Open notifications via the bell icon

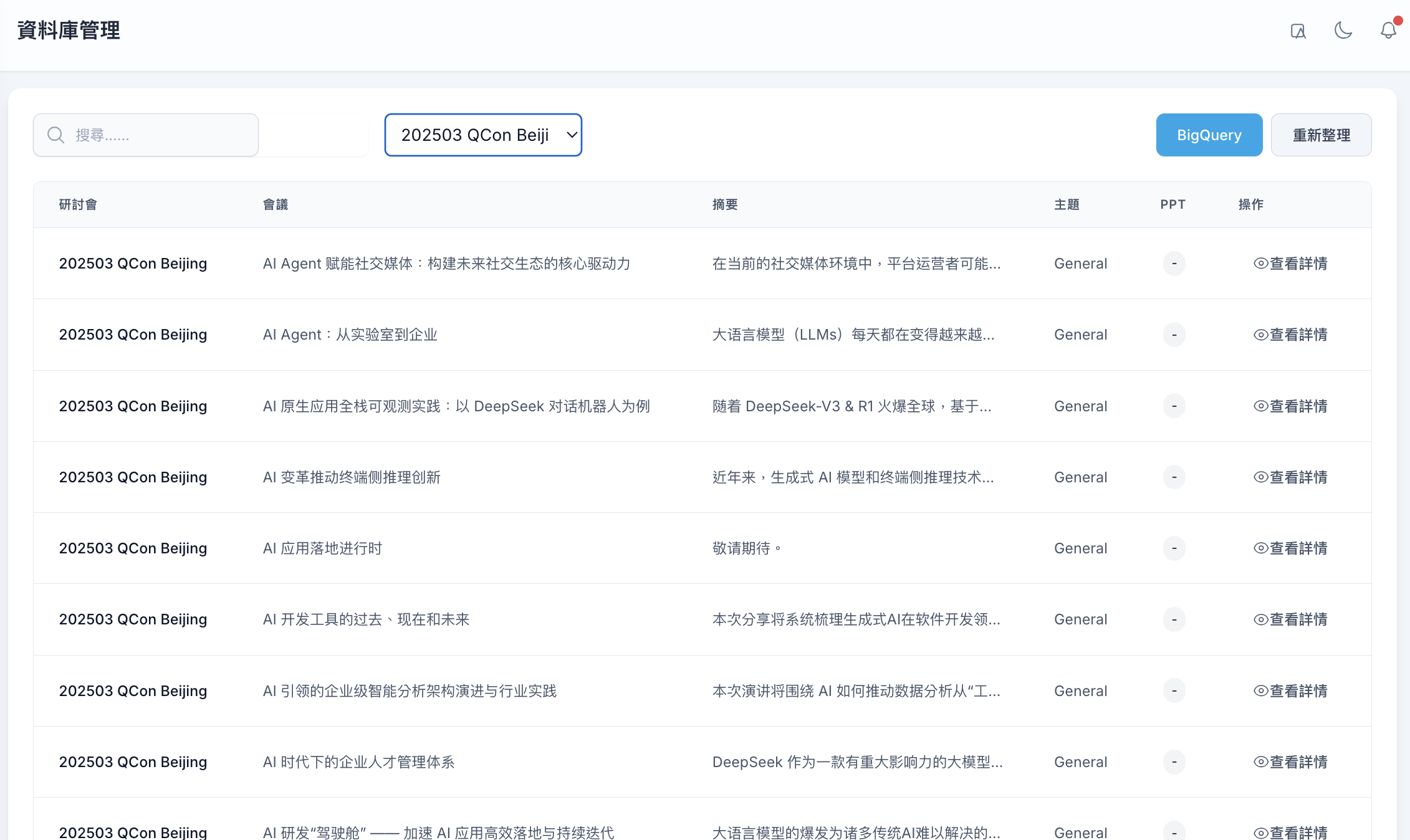pos(1387,30)
